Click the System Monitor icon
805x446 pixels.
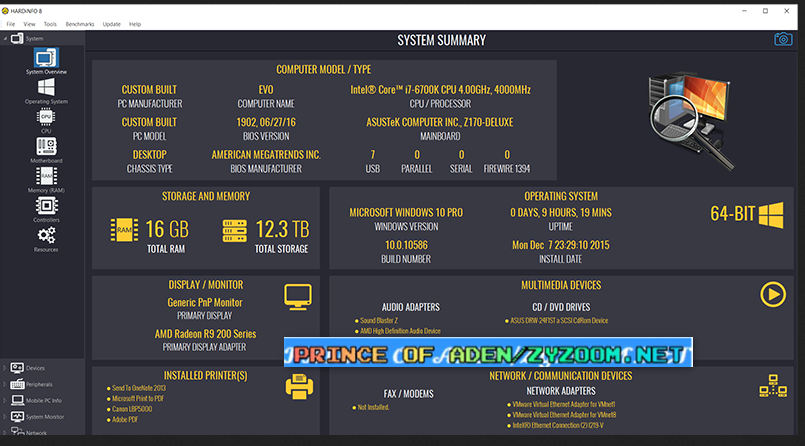pos(17,417)
